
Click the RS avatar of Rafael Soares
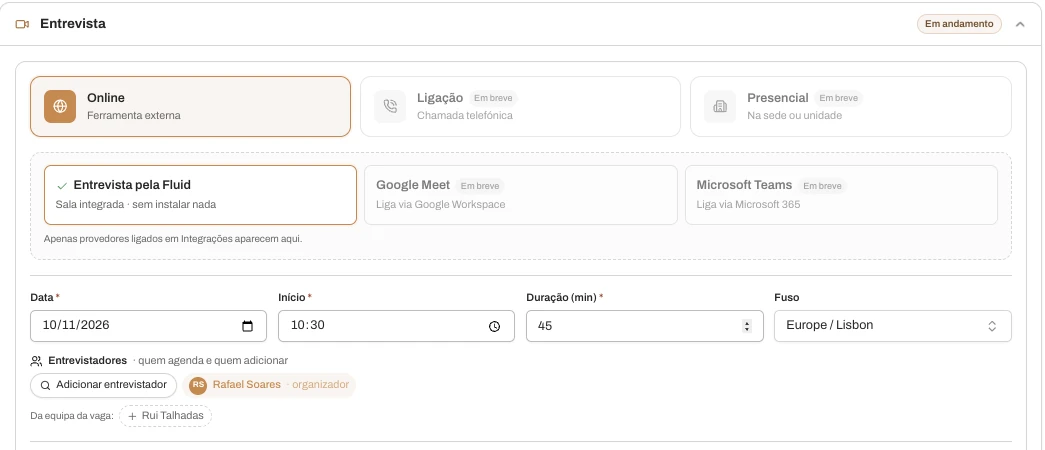198,385
